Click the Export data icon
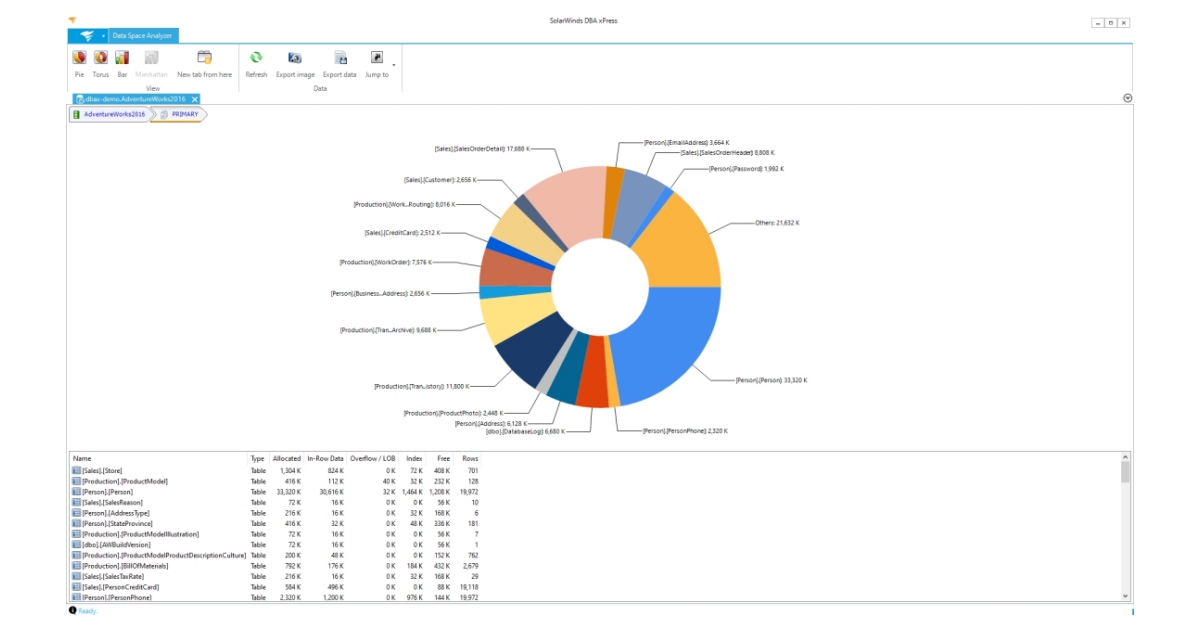This screenshot has height=627, width=1200. point(339,57)
